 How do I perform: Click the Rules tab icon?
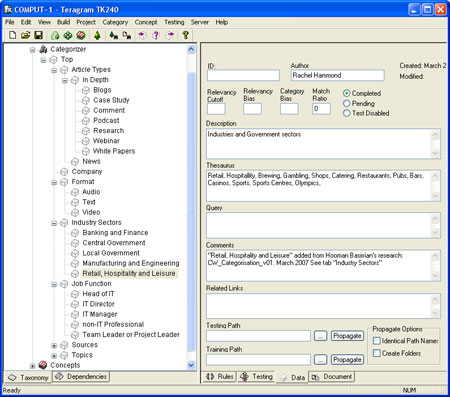[210, 377]
